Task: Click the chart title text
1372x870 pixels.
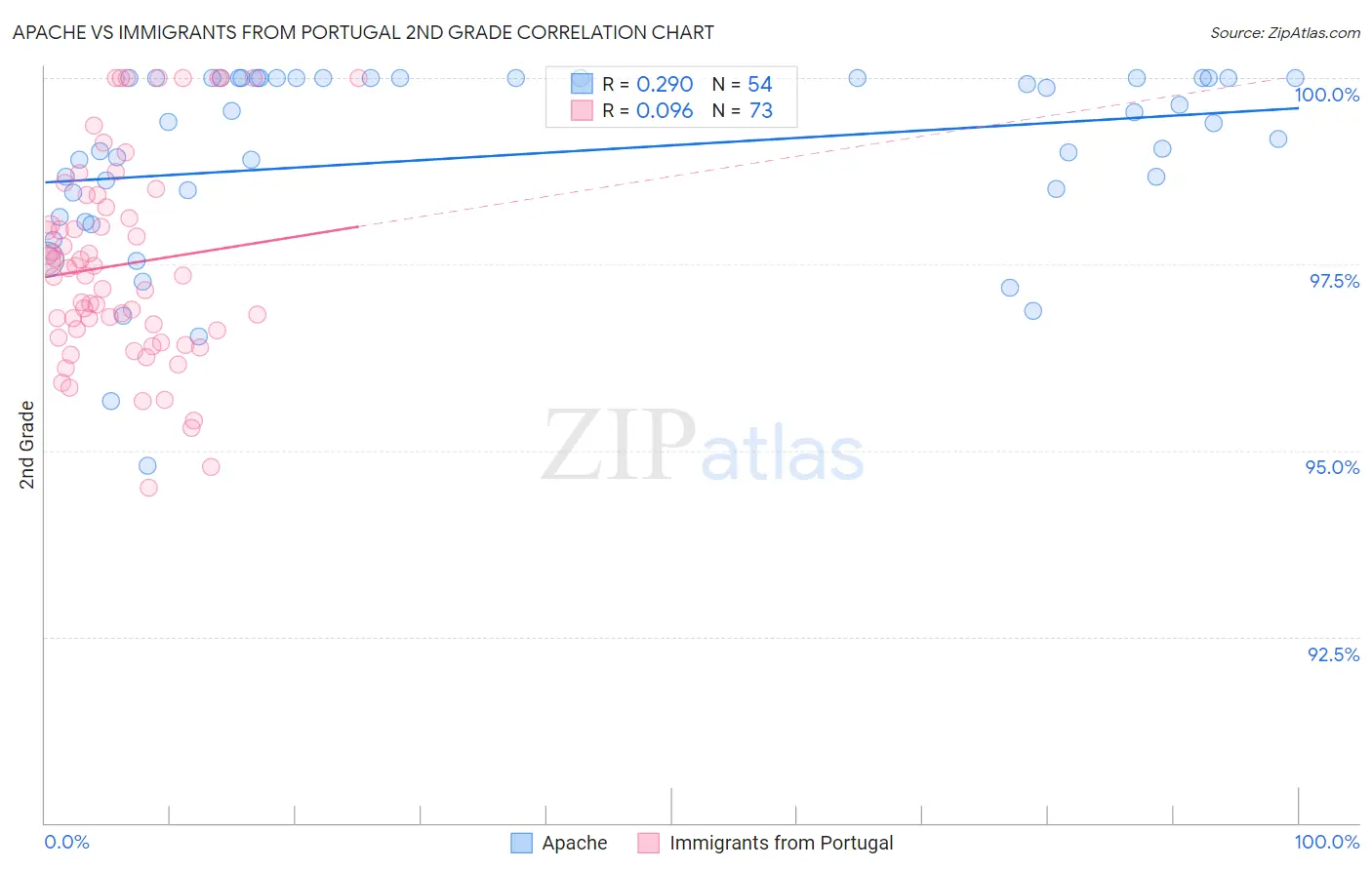Action: (x=363, y=32)
